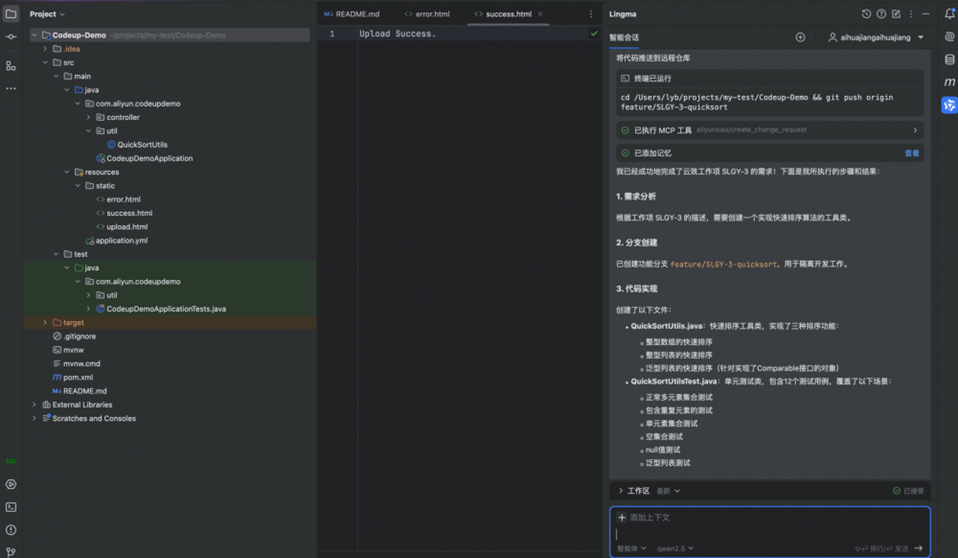This screenshot has height=558, width=958.
Task: Open the qwen2.5 model dropdown
Action: click(x=675, y=548)
